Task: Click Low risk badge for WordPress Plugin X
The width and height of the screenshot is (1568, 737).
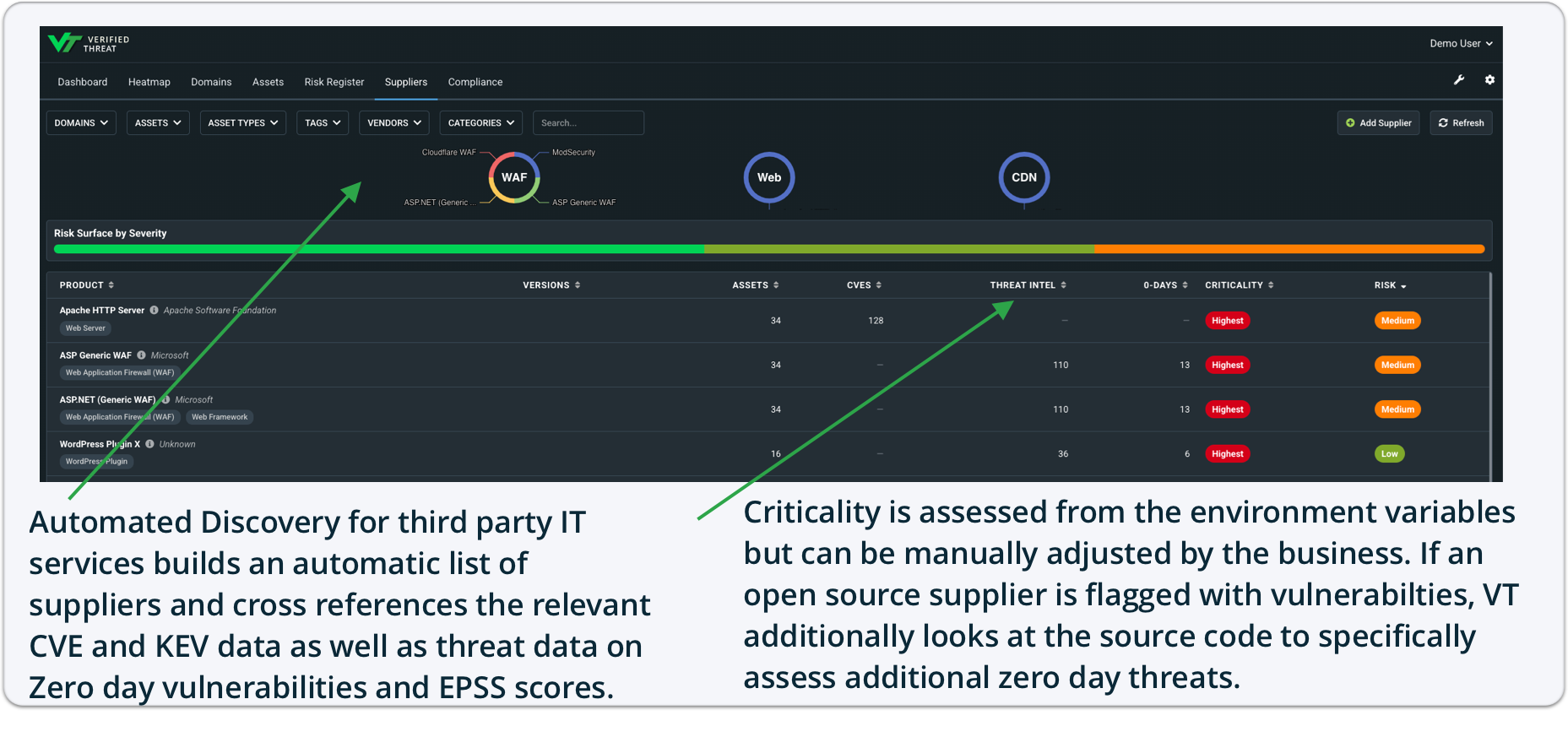Action: pos(1389,454)
